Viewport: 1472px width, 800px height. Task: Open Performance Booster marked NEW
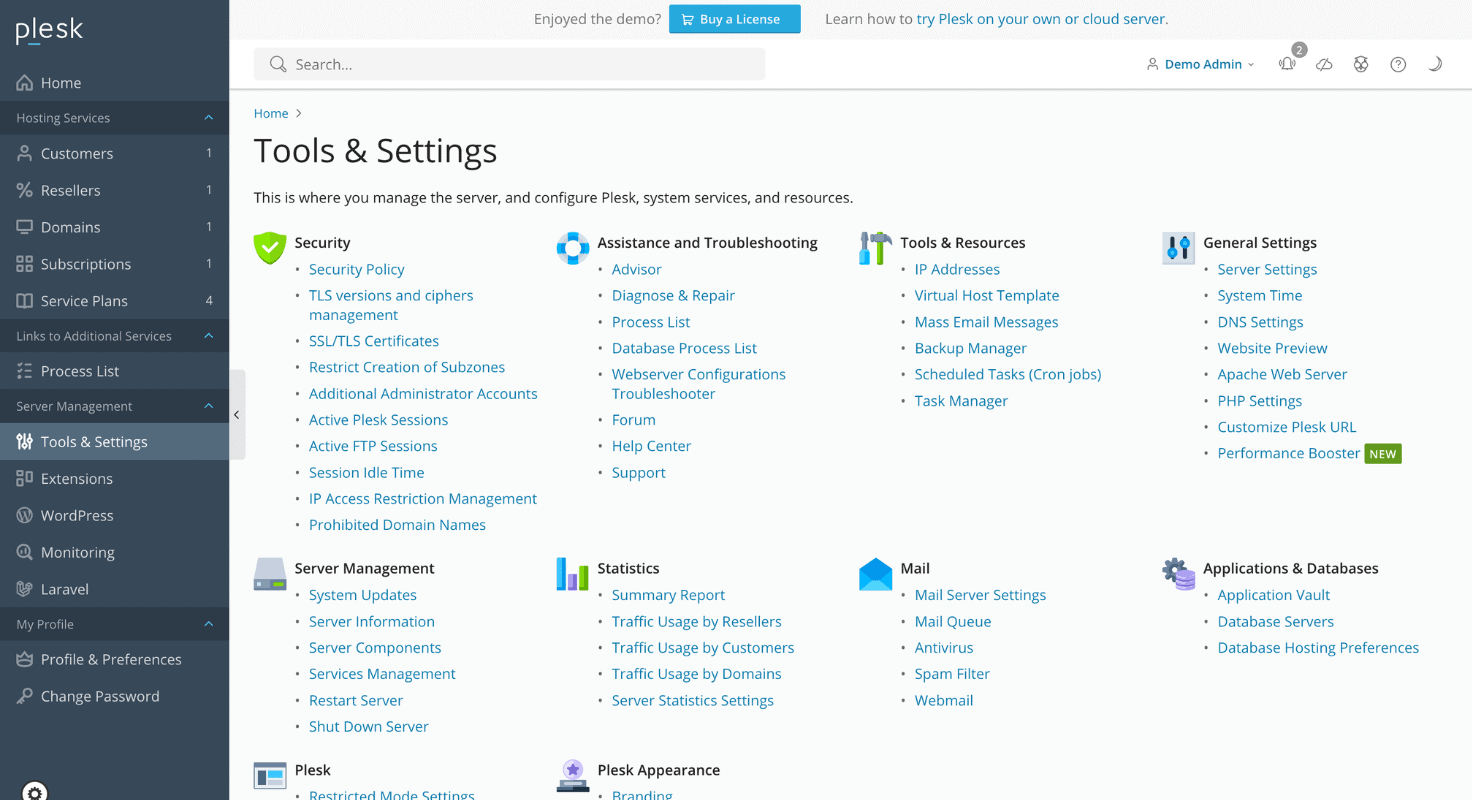[1288, 452]
